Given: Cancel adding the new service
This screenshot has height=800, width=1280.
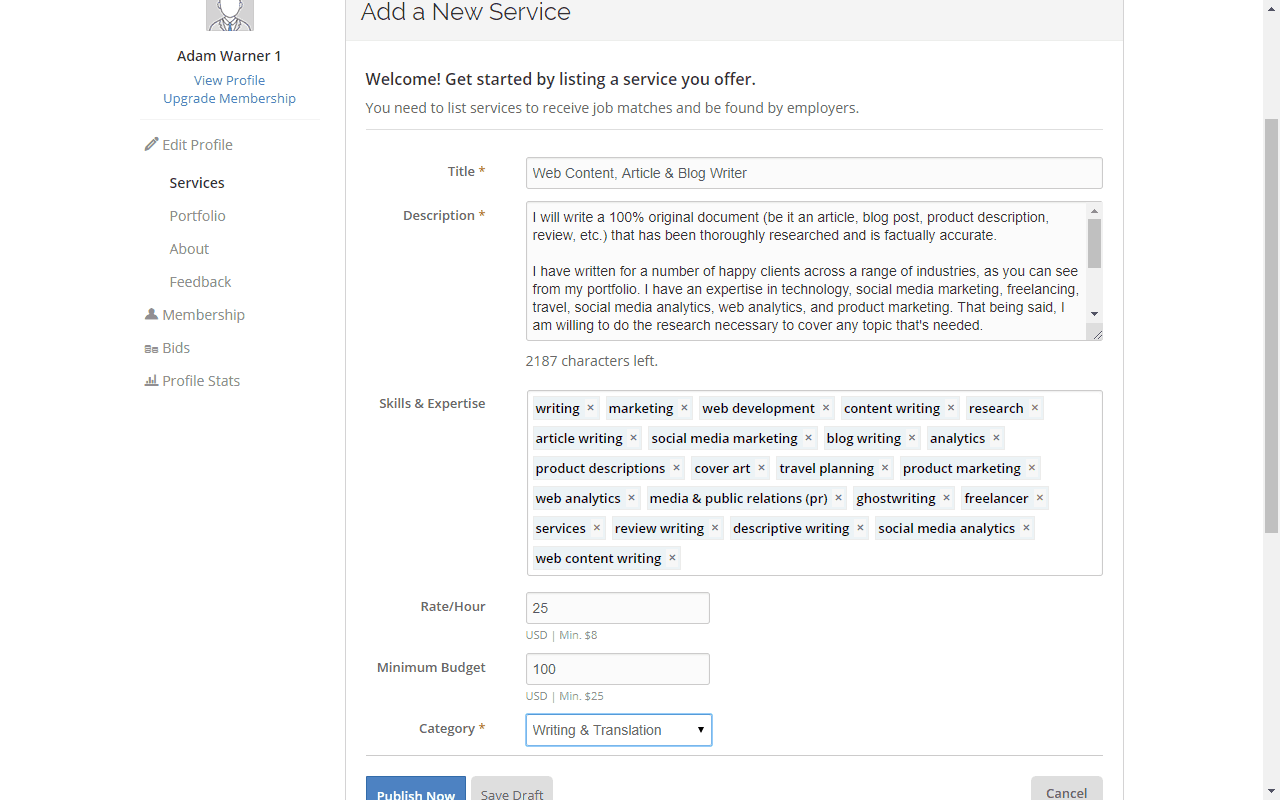Looking at the screenshot, I should click(x=1067, y=790).
